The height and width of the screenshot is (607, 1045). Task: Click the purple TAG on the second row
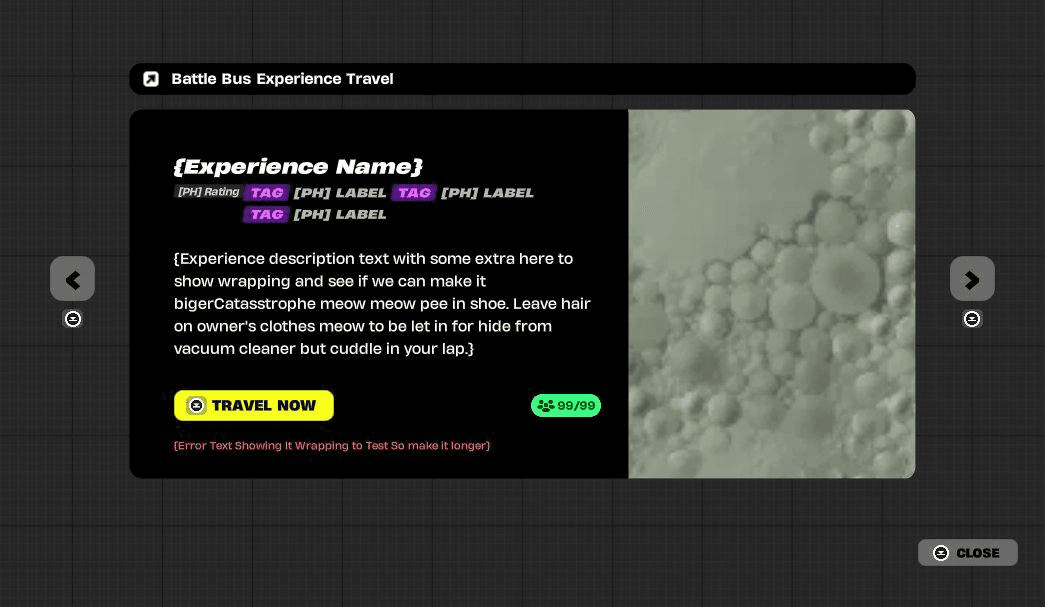(266, 214)
